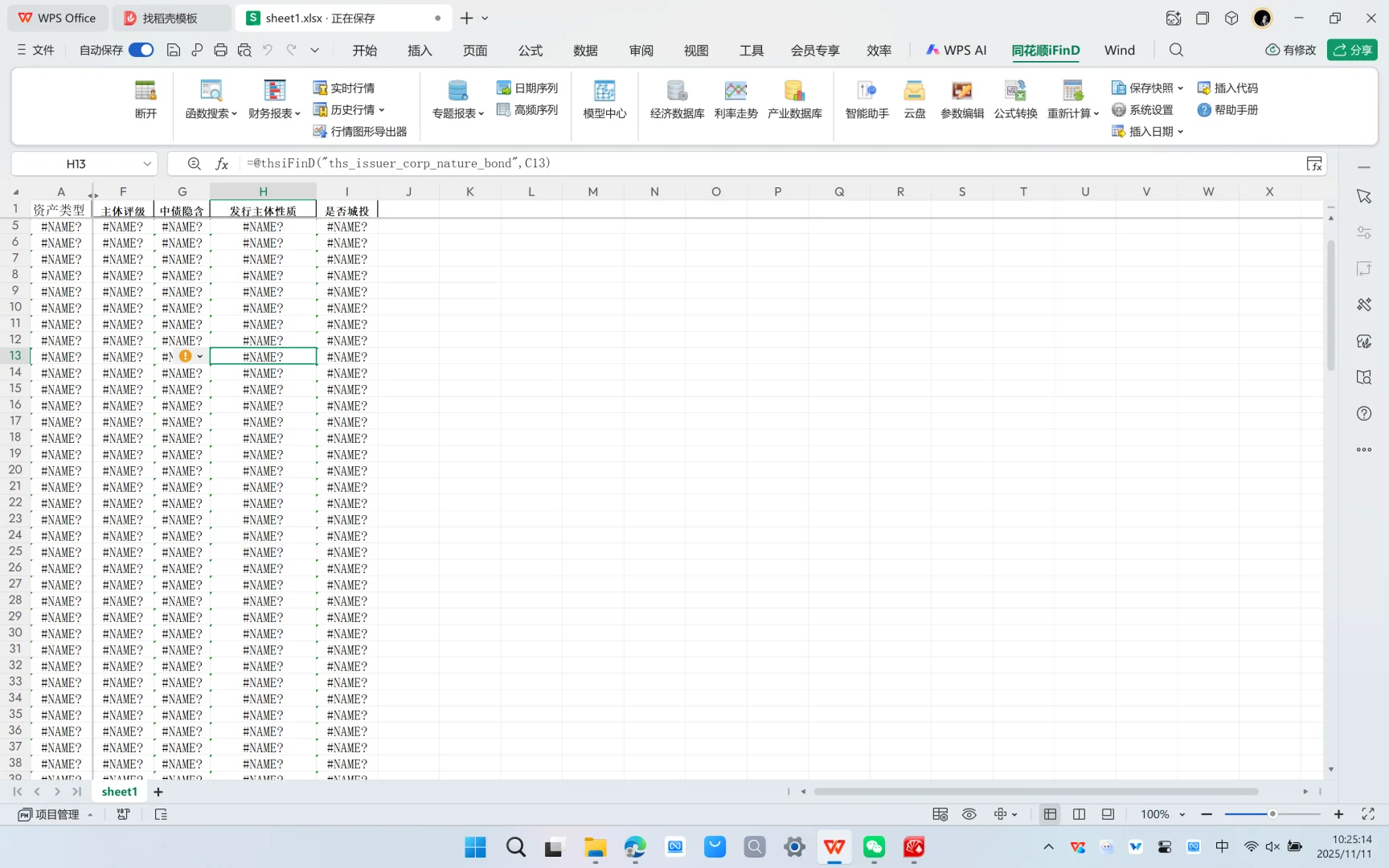Viewport: 1389px width, 868px height.
Task: Select the column H header
Action: point(263,191)
